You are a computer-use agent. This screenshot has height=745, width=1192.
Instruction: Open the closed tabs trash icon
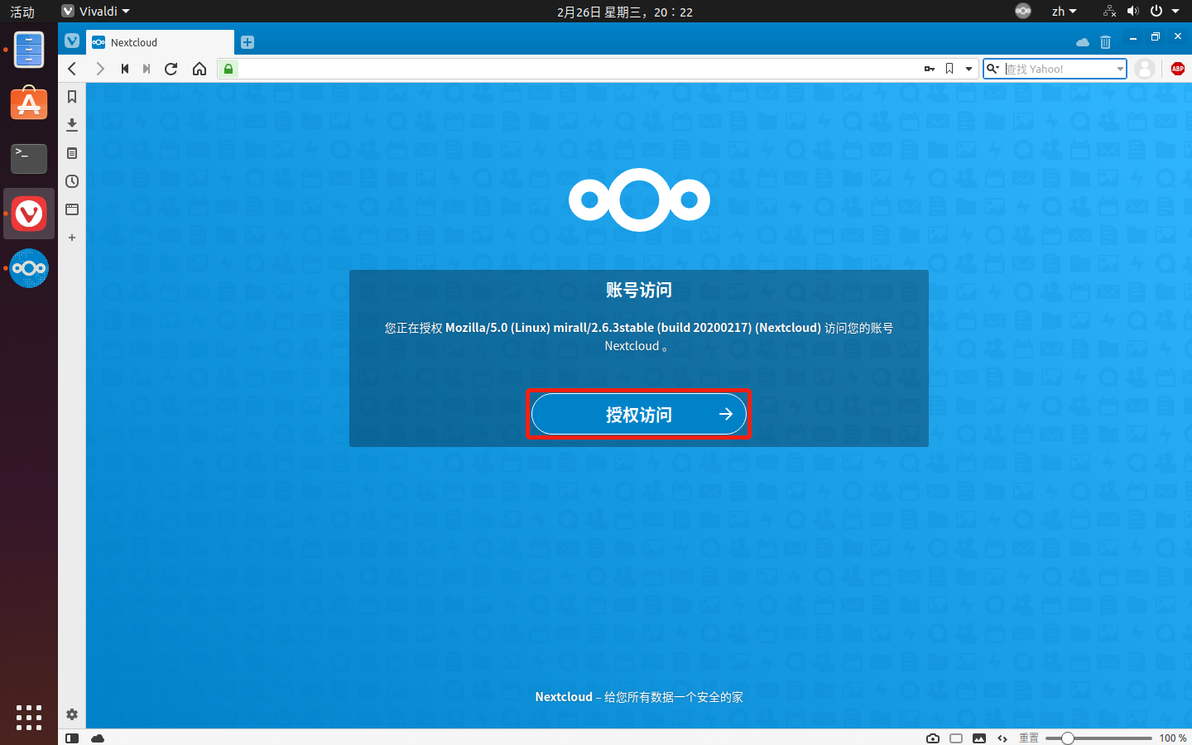pyautogui.click(x=1105, y=43)
